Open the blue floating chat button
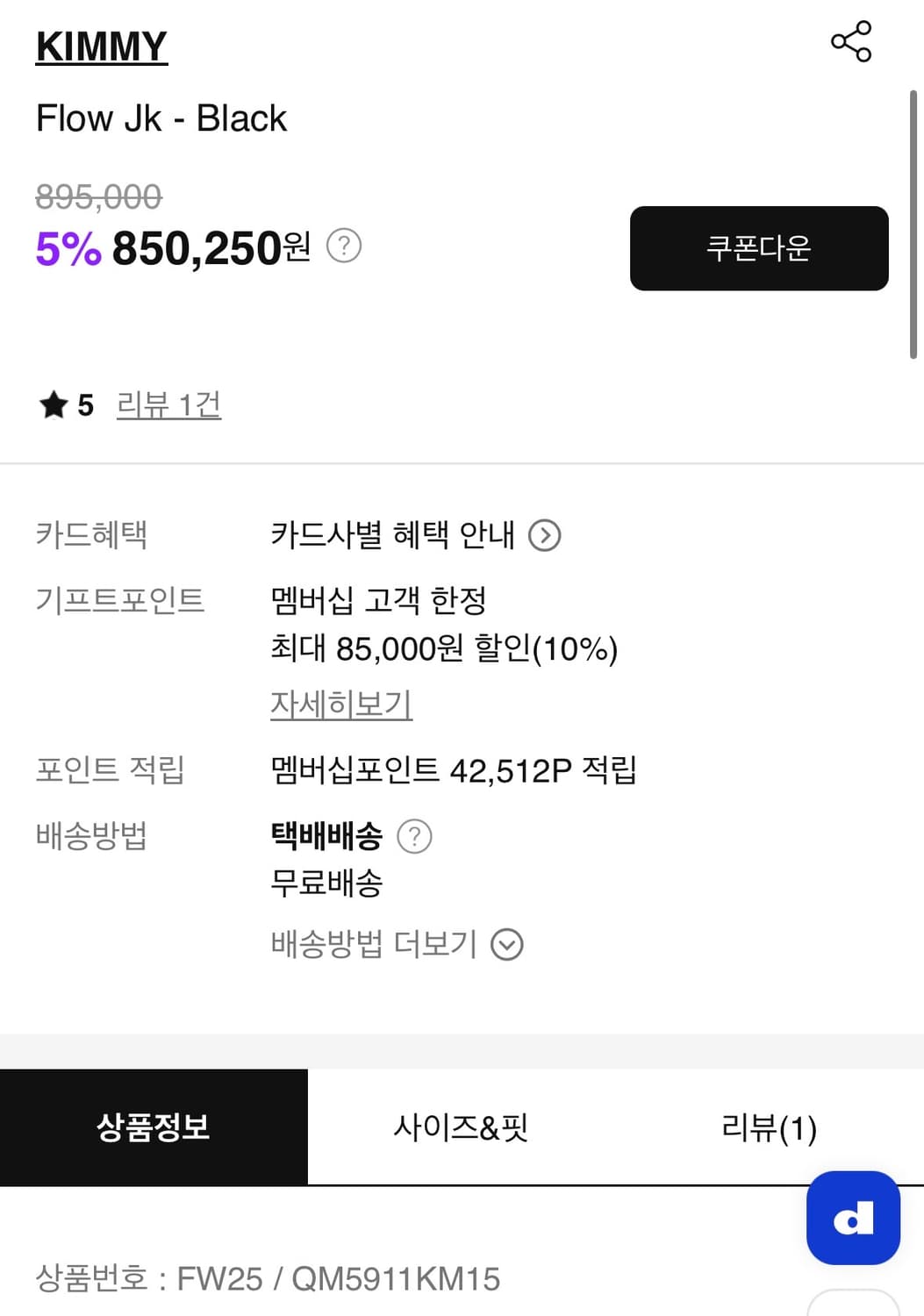Screen dimensions: 924x1316 pyautogui.click(x=853, y=1217)
